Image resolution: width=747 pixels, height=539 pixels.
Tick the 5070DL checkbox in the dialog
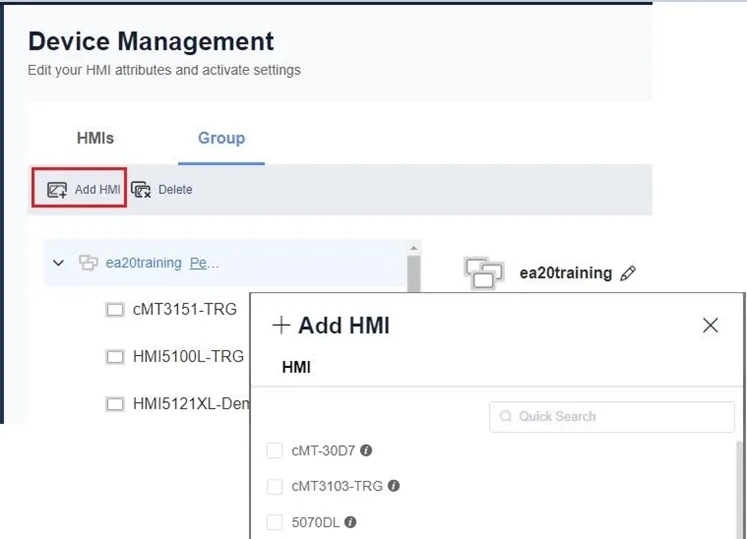click(274, 522)
